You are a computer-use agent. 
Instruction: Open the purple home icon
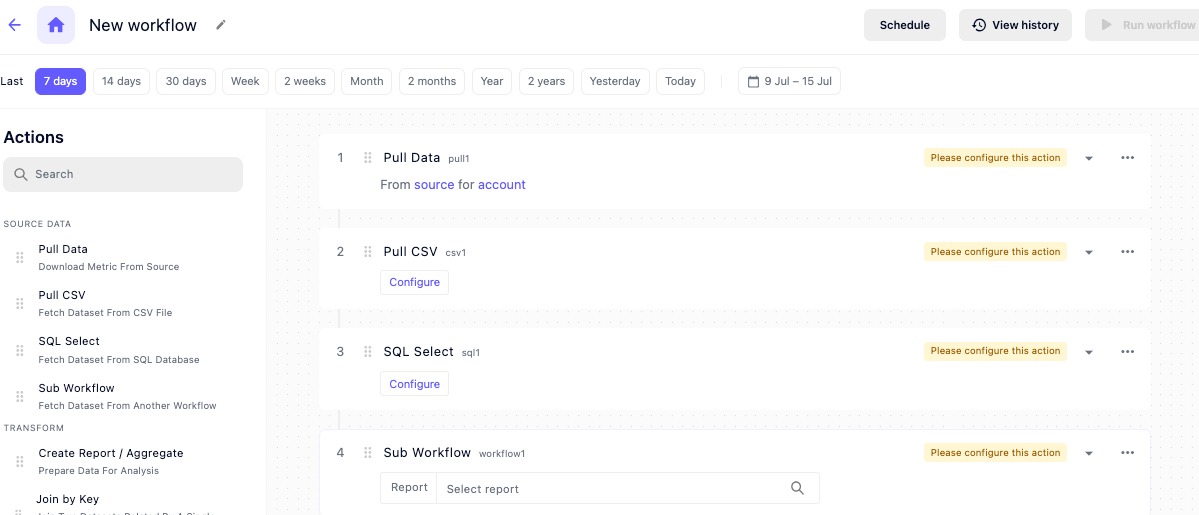(x=56, y=25)
